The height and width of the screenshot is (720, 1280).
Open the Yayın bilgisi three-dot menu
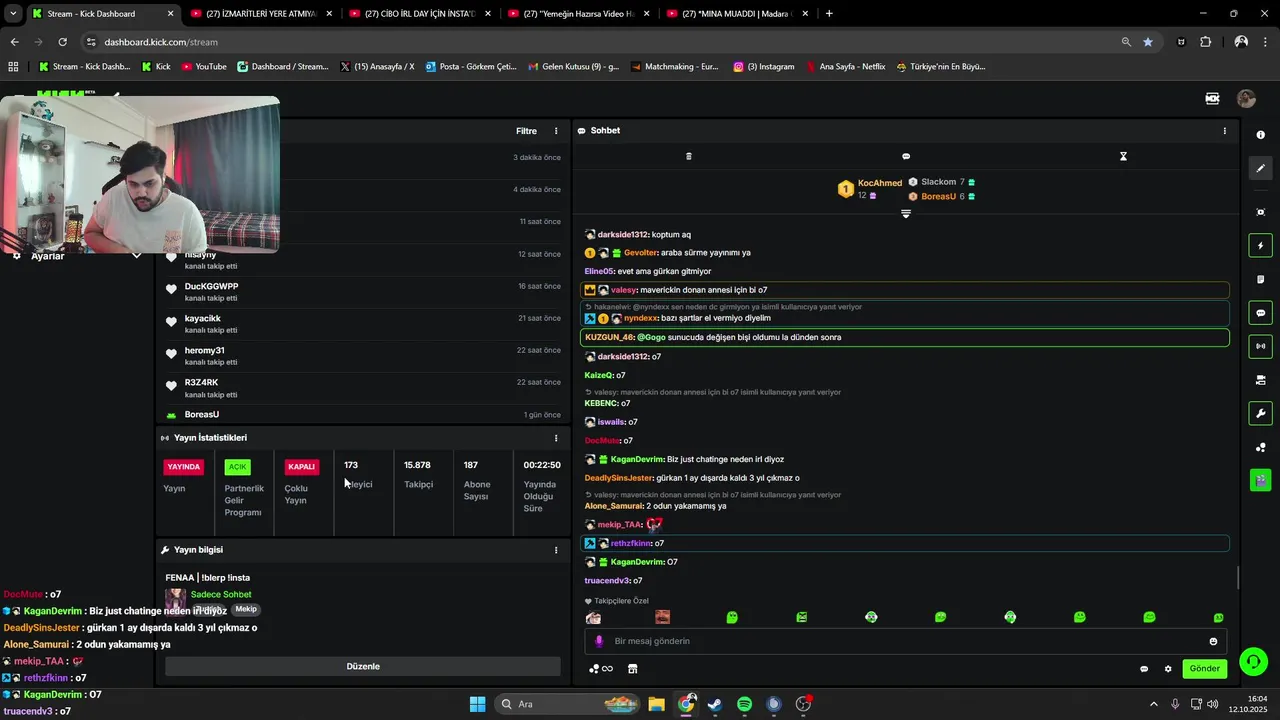tap(556, 550)
